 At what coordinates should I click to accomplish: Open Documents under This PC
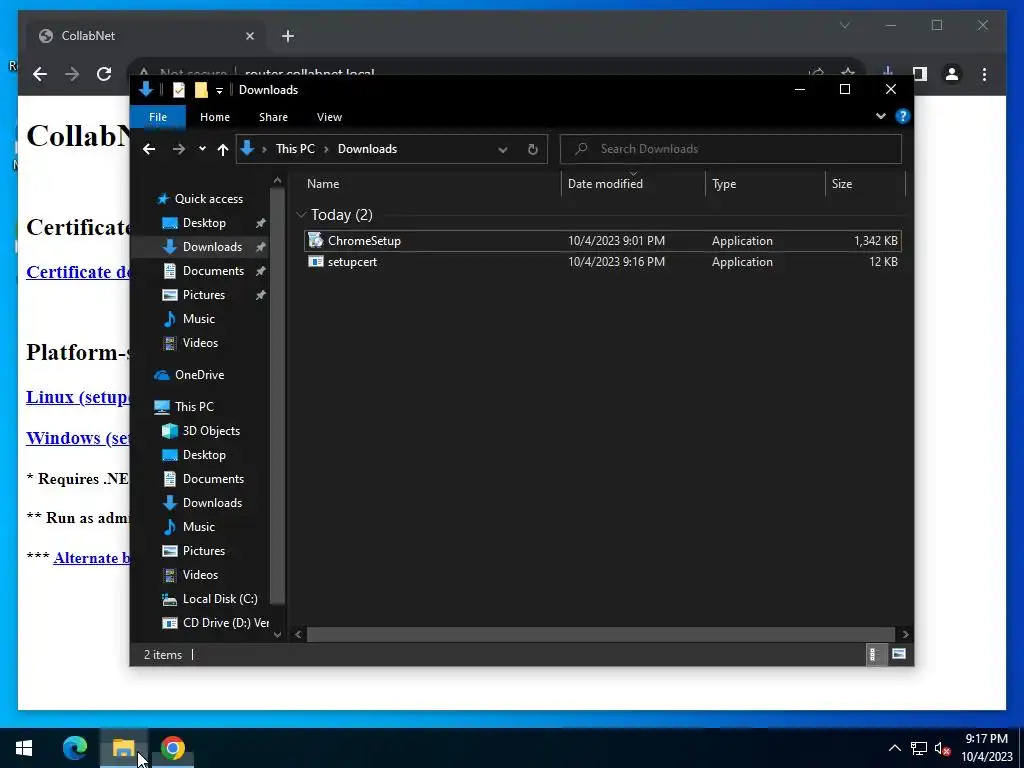213,479
